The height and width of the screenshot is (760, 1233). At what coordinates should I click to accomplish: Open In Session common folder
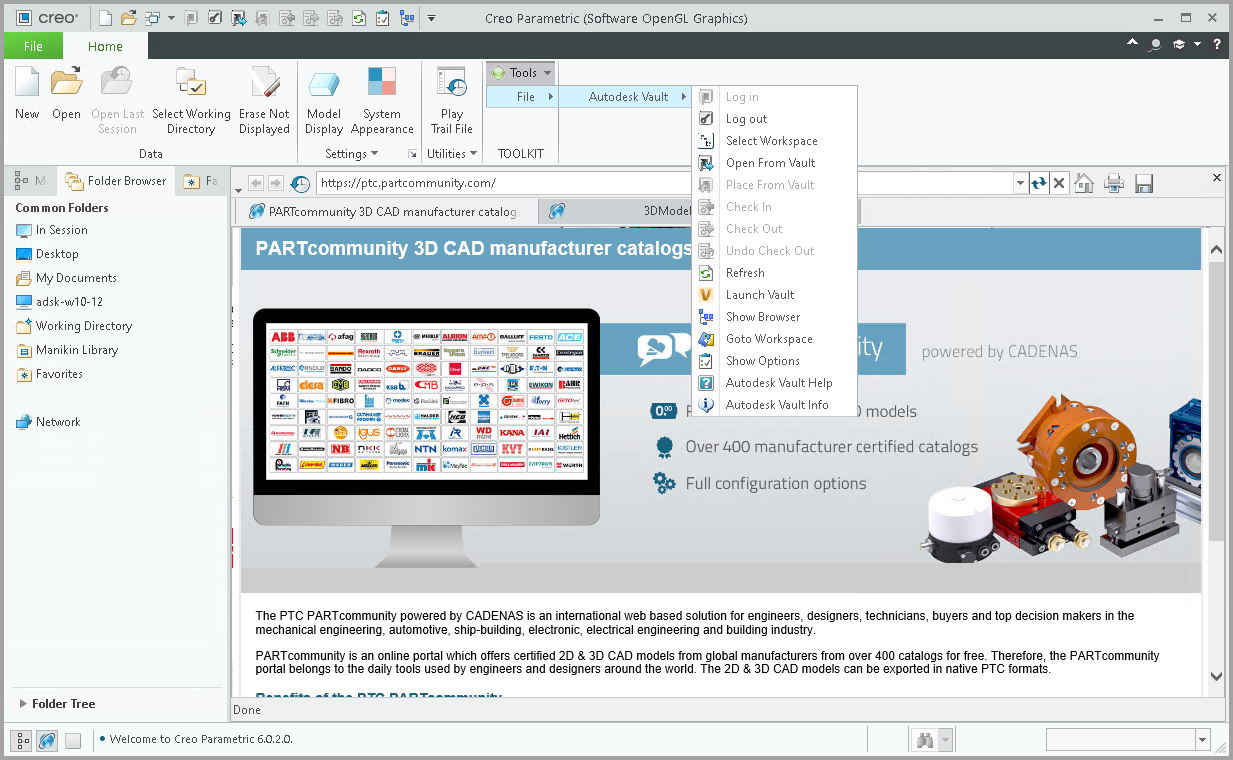52,230
